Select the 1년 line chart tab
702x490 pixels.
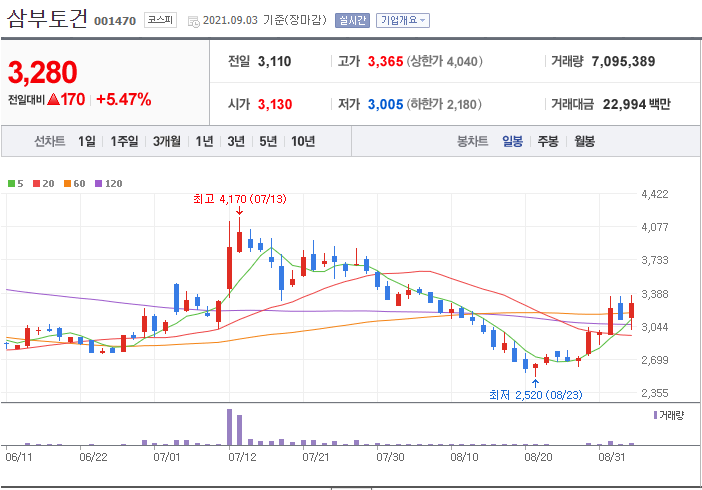tap(204, 142)
